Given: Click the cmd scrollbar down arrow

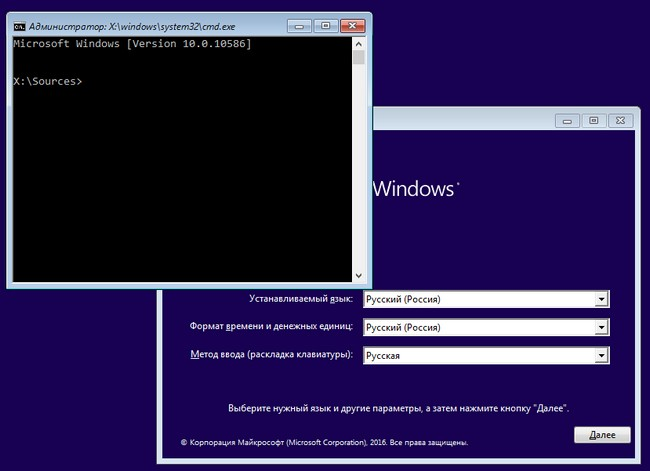Looking at the screenshot, I should click(x=359, y=275).
